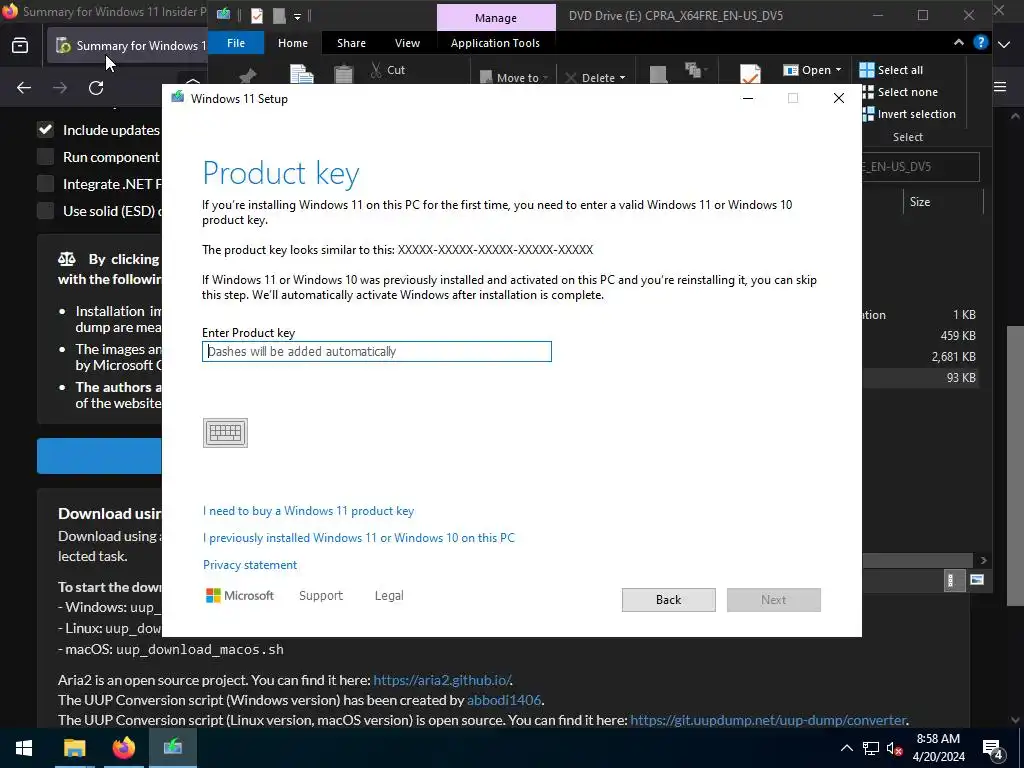
Task: Check the Integrate .NET Framework checkbox
Action: point(45,184)
